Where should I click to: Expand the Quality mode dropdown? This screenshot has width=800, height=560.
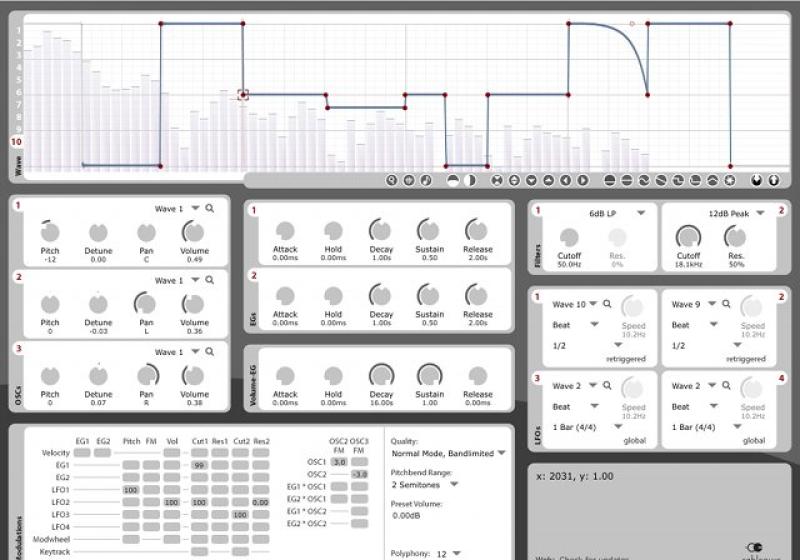(502, 453)
